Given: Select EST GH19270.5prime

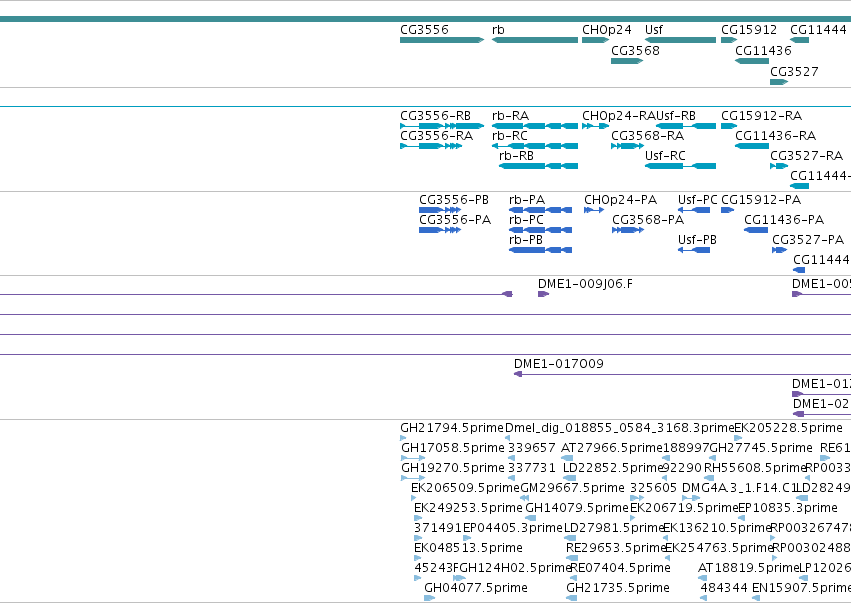Looking at the screenshot, I should pyautogui.click(x=413, y=478).
